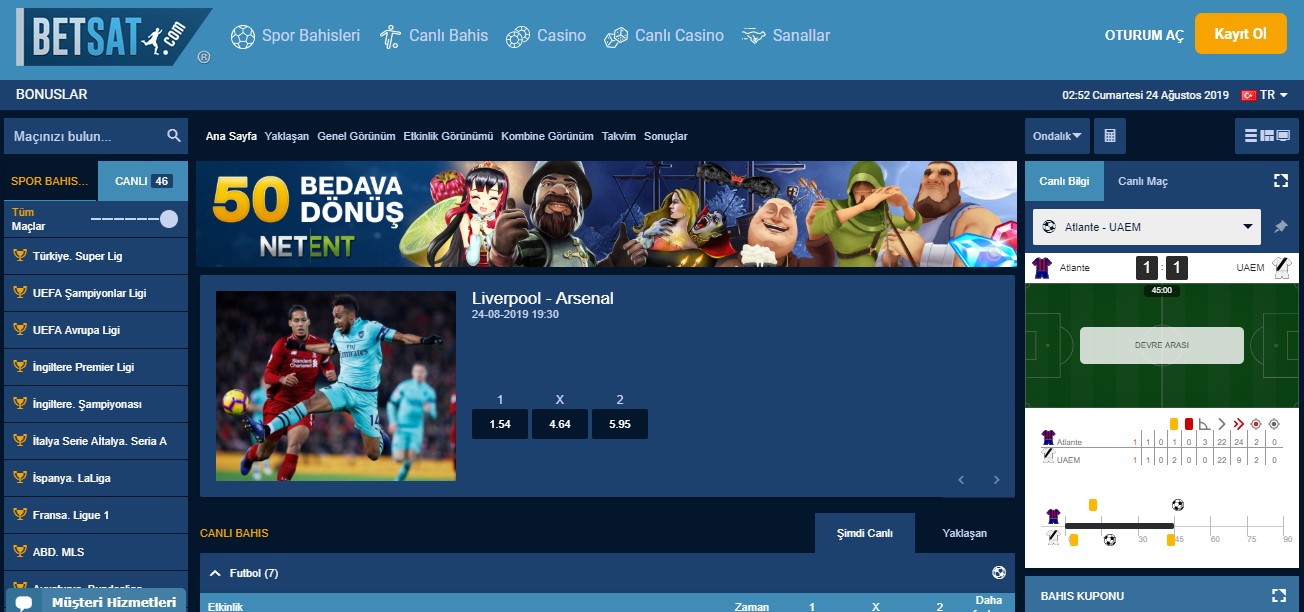Click the player icon beside Canlı Bahis
This screenshot has height=612, width=1304.
[x=390, y=37]
